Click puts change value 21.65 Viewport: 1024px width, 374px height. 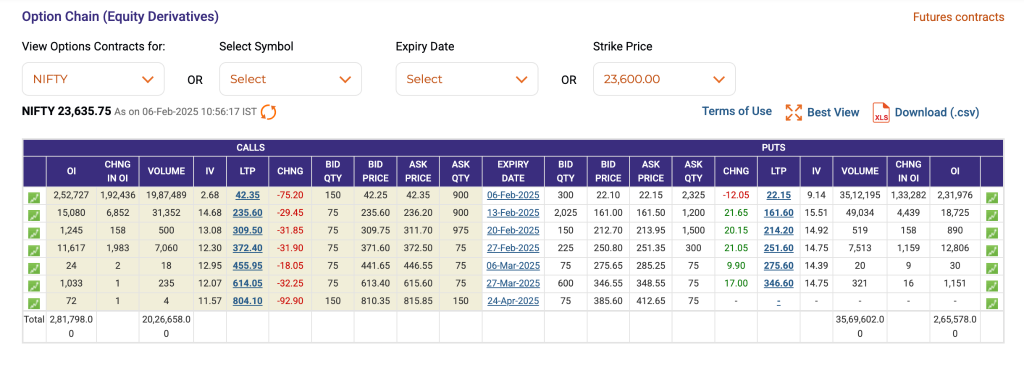[x=735, y=213]
